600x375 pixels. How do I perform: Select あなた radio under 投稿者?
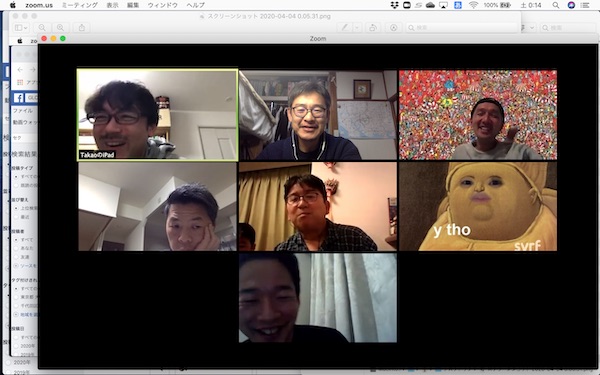[16, 248]
